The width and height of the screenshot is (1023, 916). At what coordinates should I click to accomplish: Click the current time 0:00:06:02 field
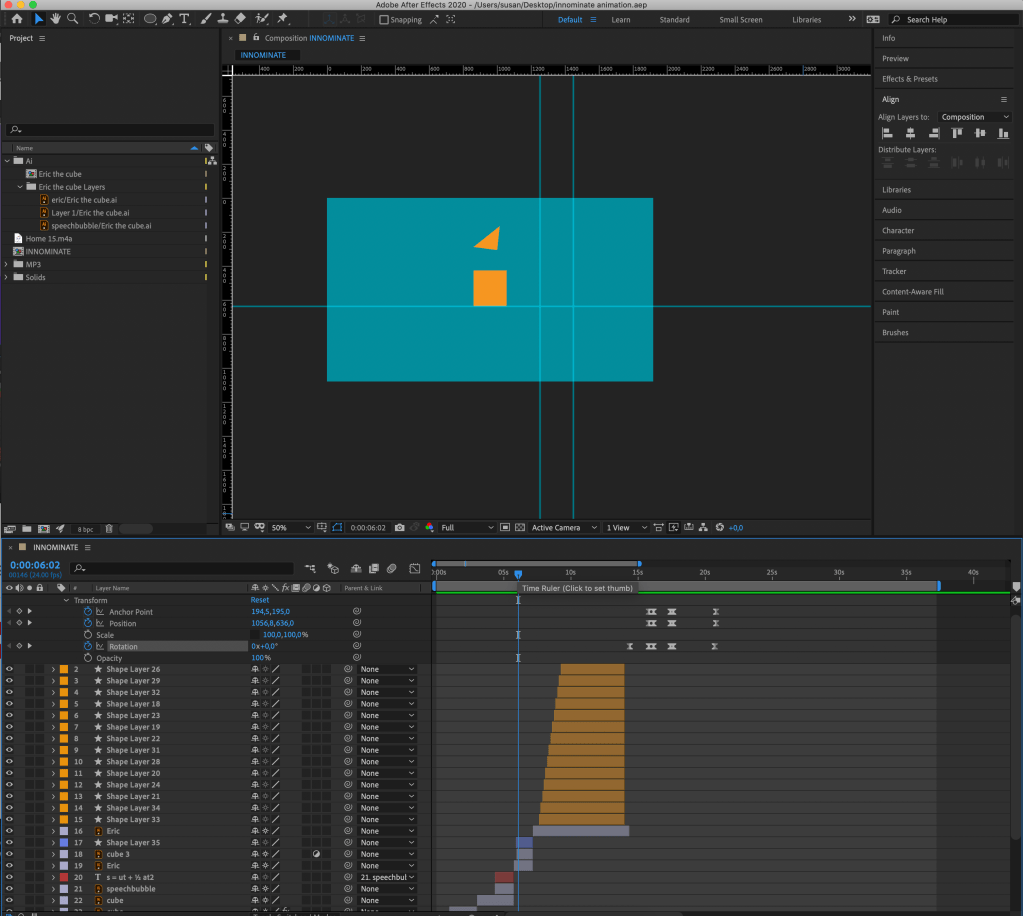(x=35, y=566)
